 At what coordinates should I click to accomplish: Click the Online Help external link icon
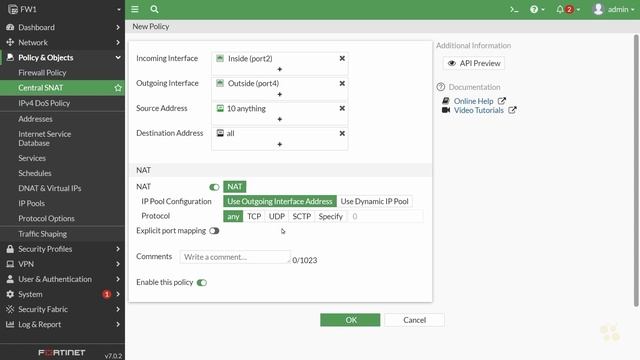point(502,100)
